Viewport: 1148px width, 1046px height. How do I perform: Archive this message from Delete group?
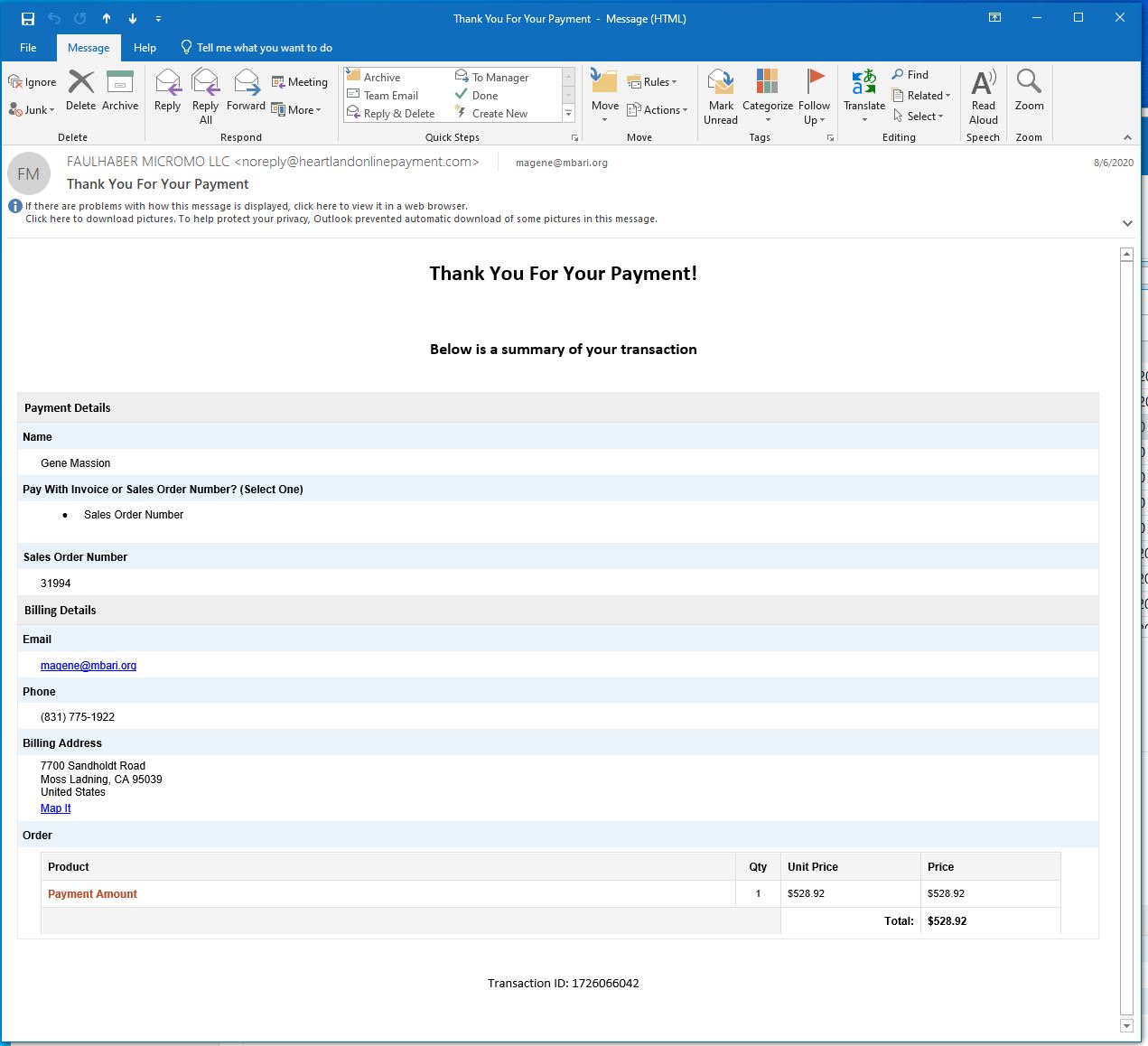coord(120,91)
